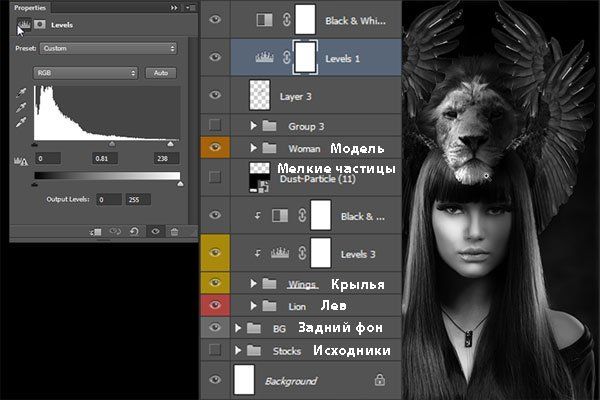Image resolution: width=600 pixels, height=400 pixels.
Task: Expand the Wings group
Action: (253, 283)
